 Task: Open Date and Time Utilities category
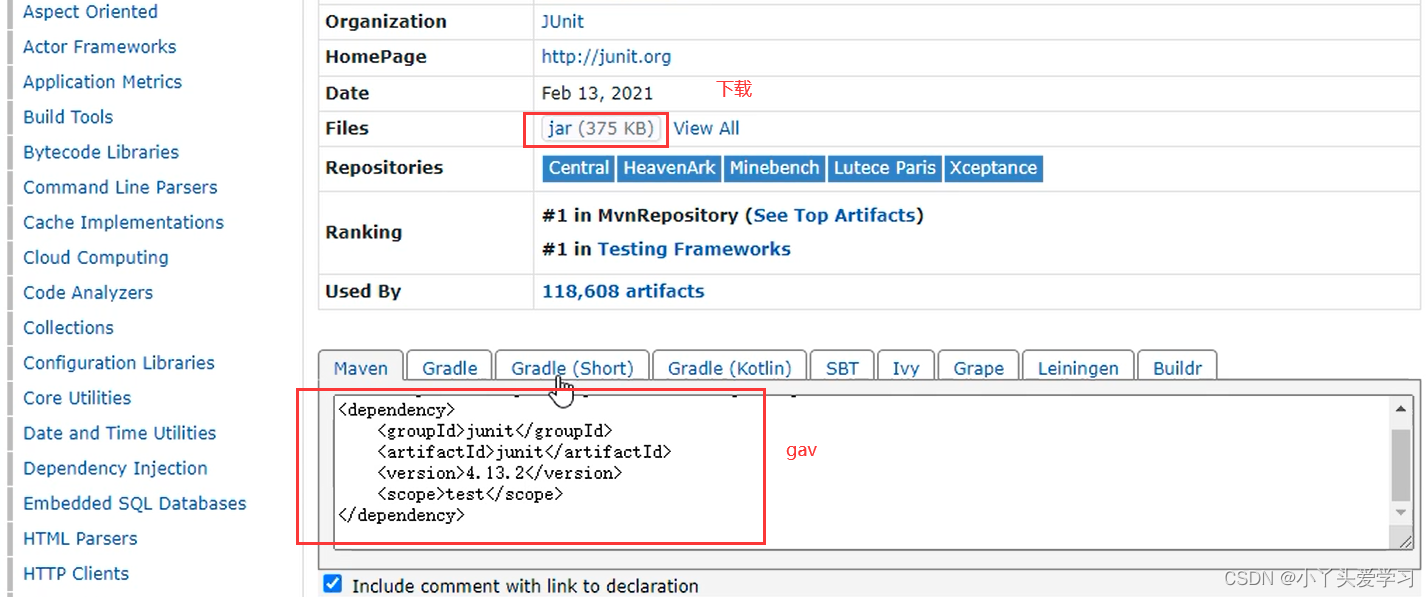[119, 433]
